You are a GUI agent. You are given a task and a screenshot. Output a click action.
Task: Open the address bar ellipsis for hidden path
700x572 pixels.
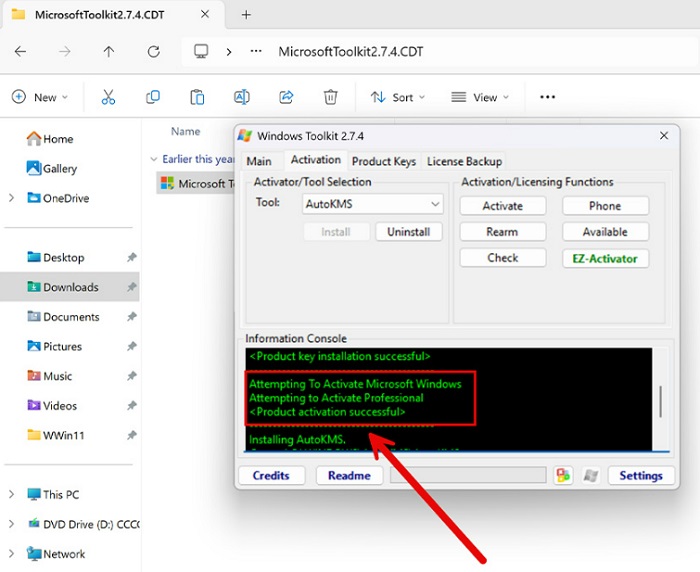tap(256, 51)
